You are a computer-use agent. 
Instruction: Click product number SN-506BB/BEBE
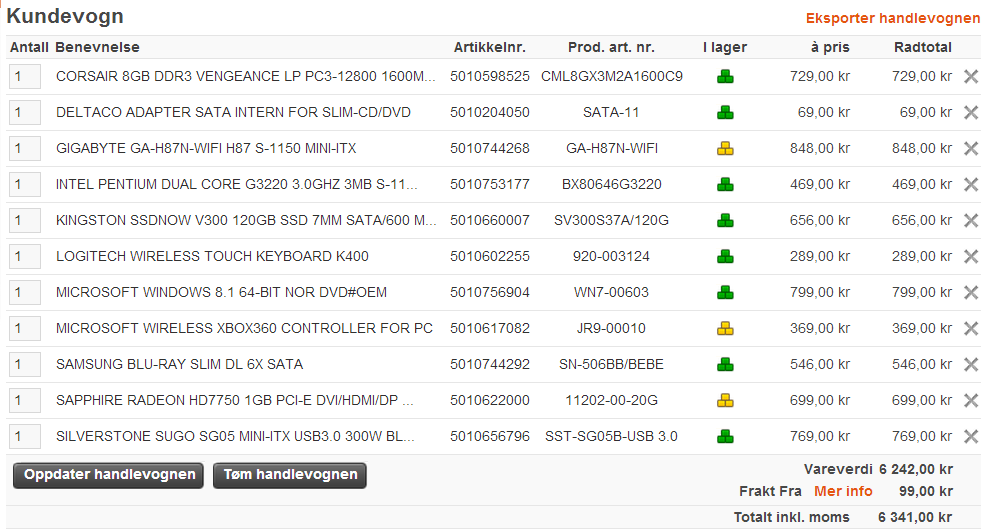point(611,365)
